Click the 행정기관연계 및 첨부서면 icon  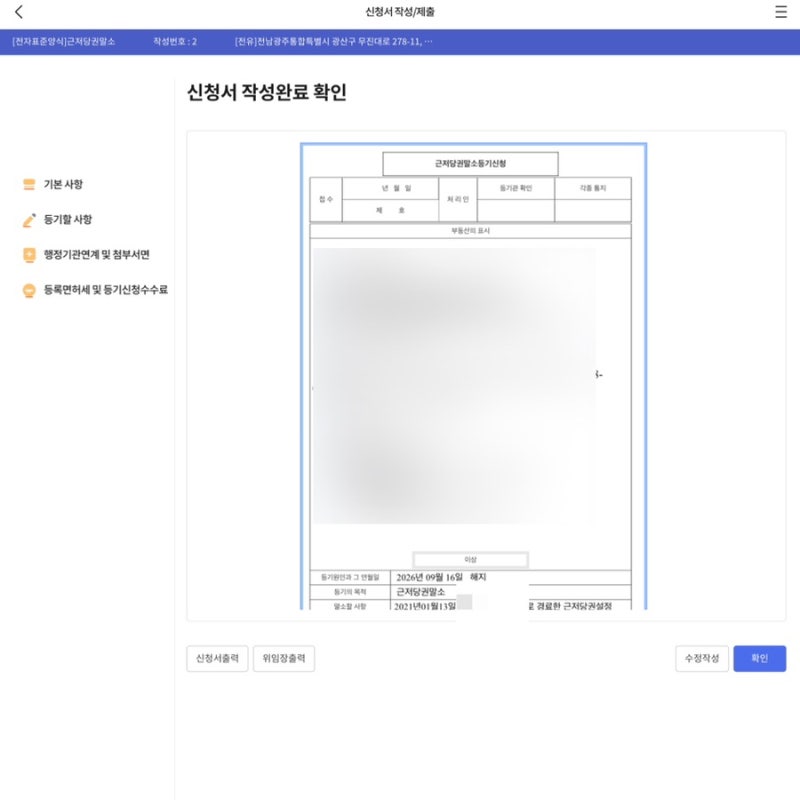click(29, 255)
